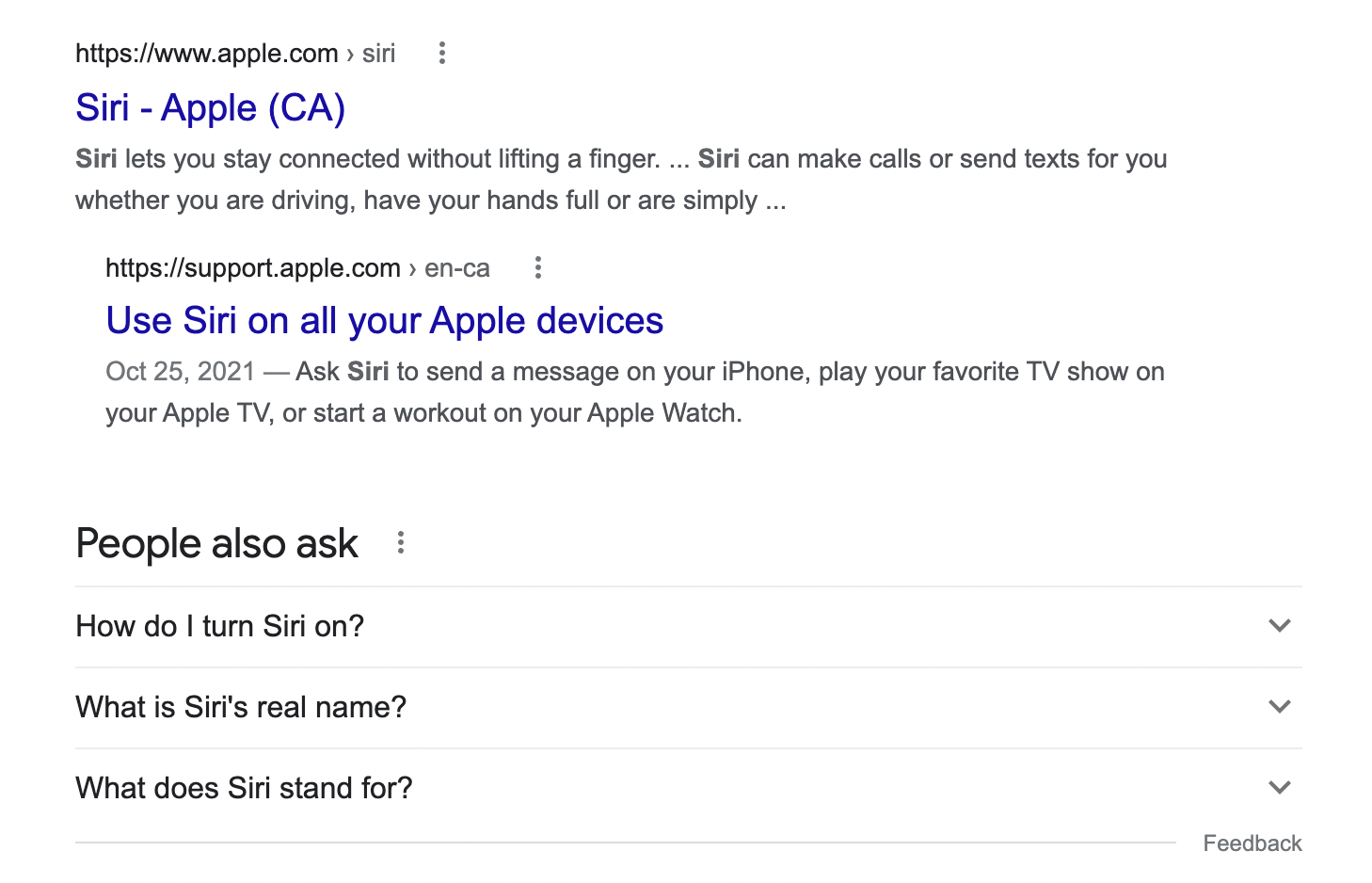Screen dimensions: 1372x883
Task: Expand the question What is Siri's real name?
Action: [689, 708]
